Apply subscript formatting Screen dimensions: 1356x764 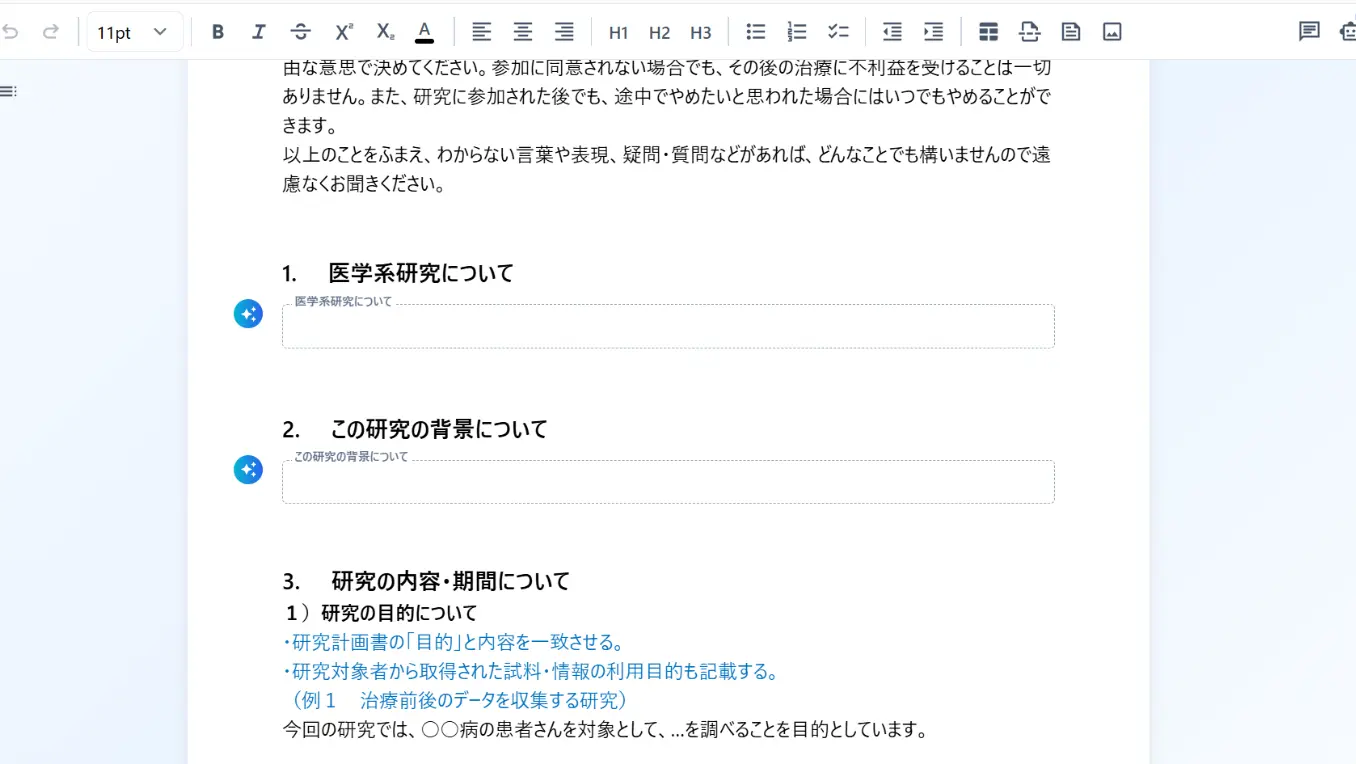(x=384, y=32)
